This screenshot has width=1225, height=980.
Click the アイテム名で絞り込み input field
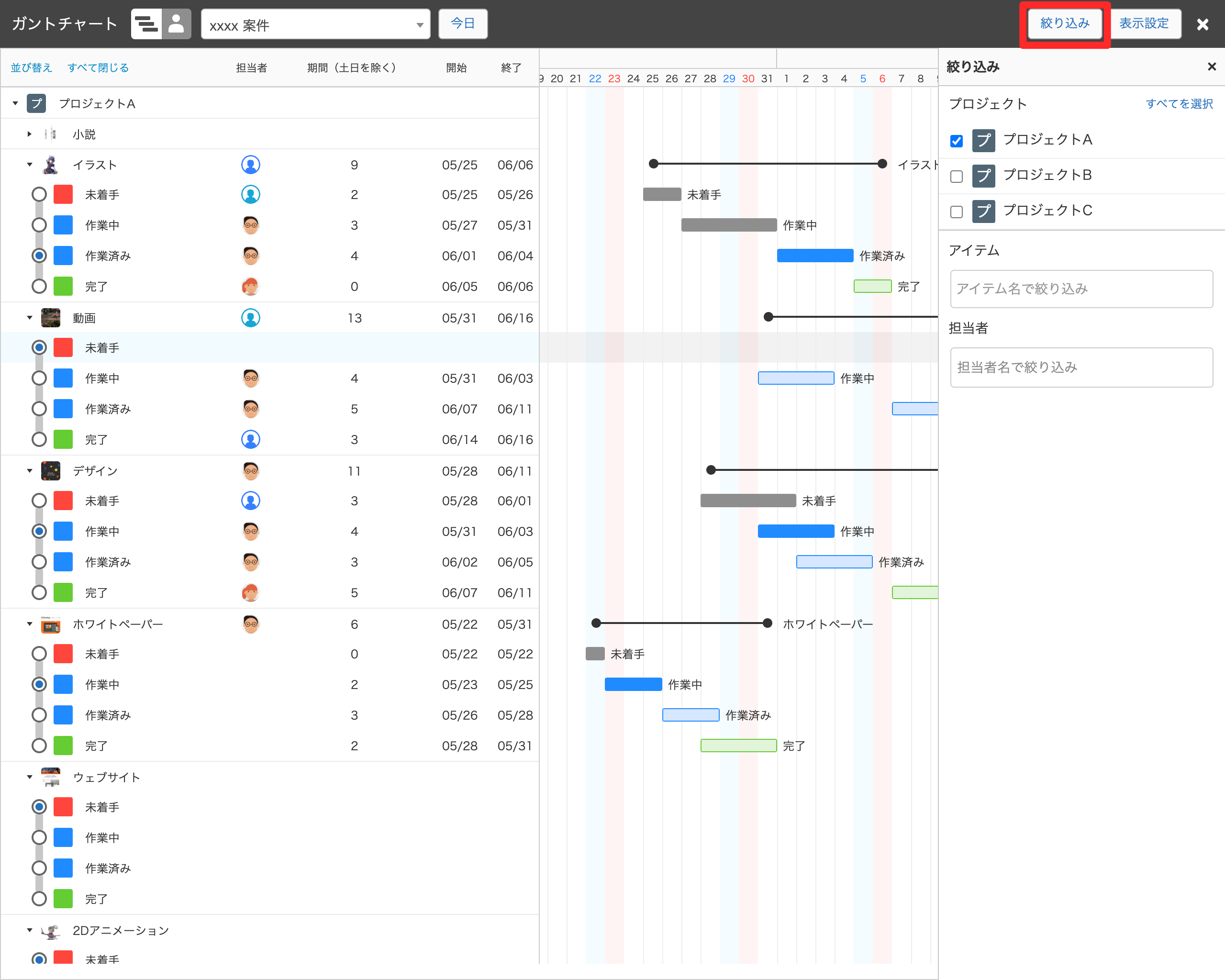(1081, 289)
